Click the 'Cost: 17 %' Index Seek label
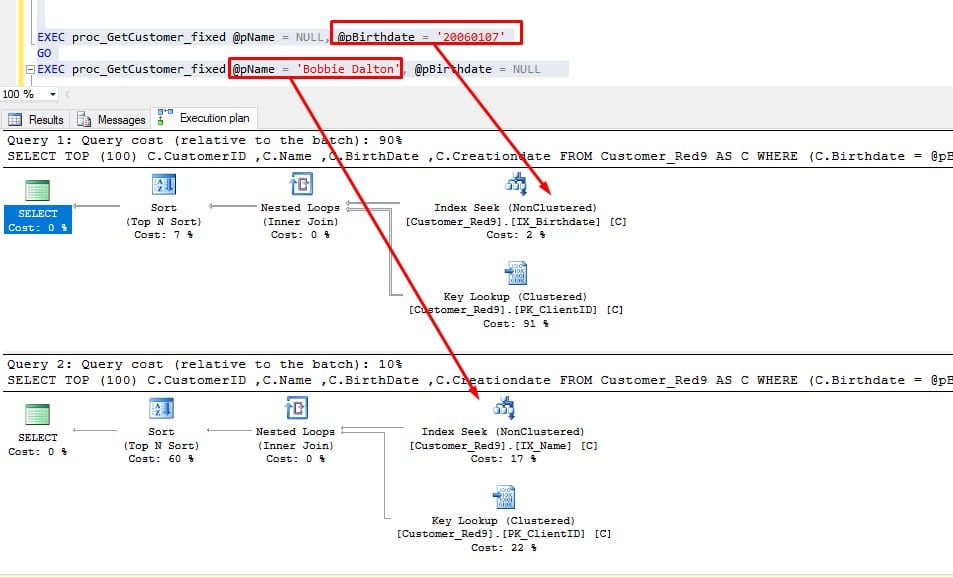The height and width of the screenshot is (578, 953). 503,459
